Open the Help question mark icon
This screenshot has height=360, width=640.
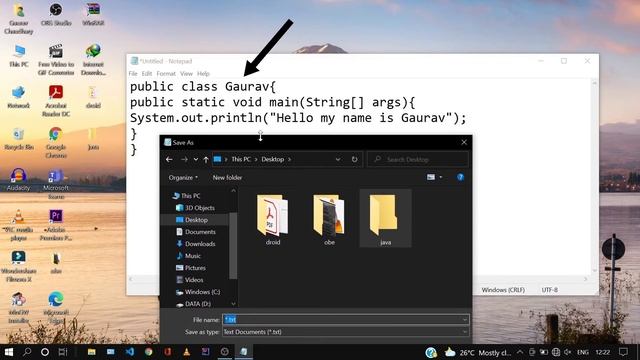(460, 177)
